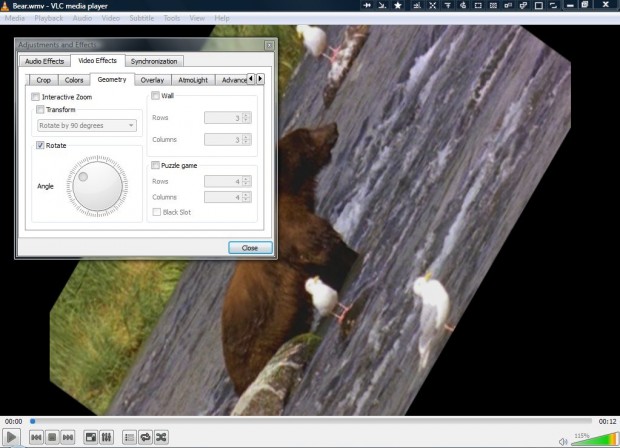620x448 pixels.
Task: Toggle loop repeat mode icon
Action: [145, 437]
